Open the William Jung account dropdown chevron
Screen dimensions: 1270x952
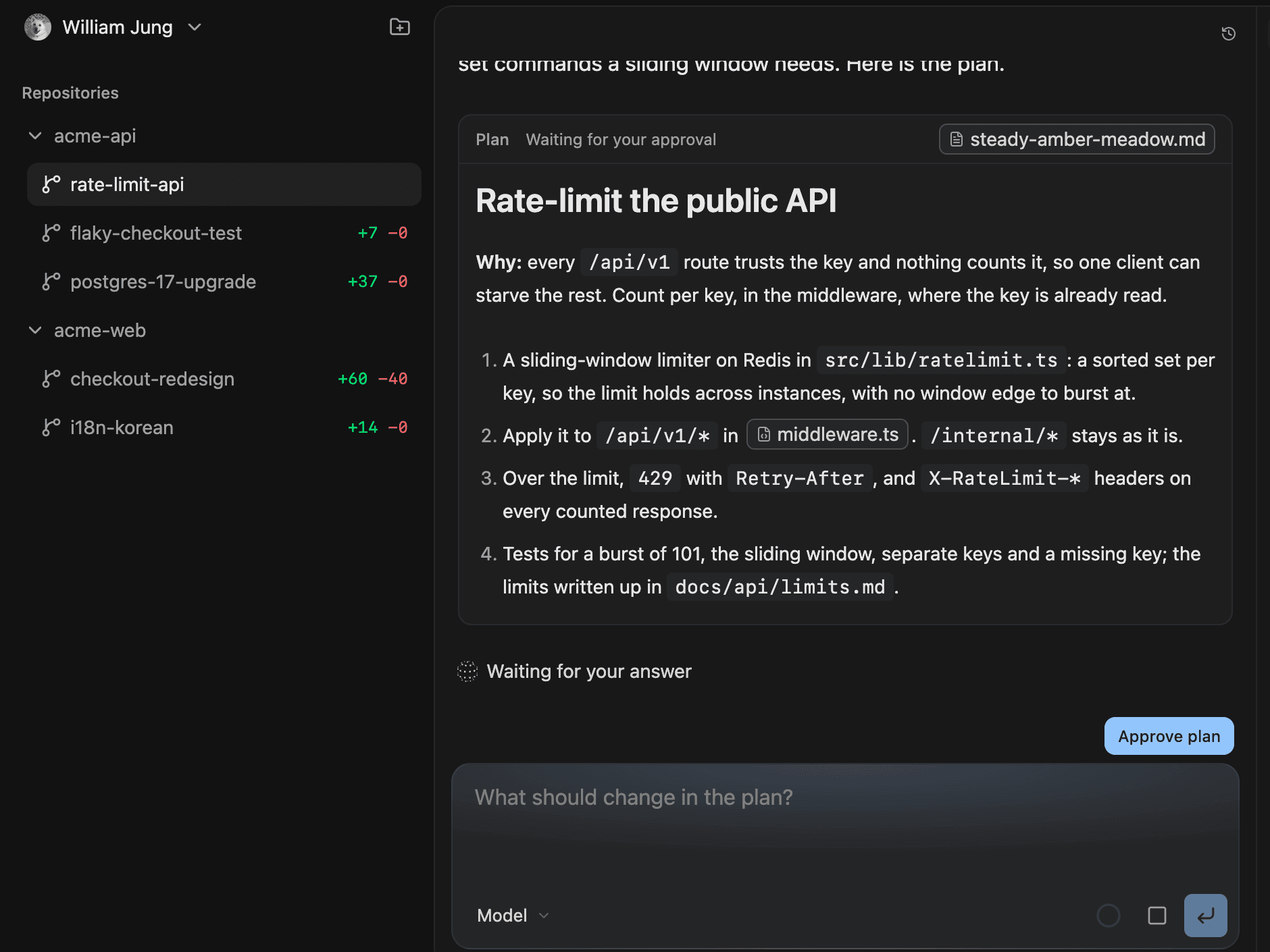click(x=195, y=27)
